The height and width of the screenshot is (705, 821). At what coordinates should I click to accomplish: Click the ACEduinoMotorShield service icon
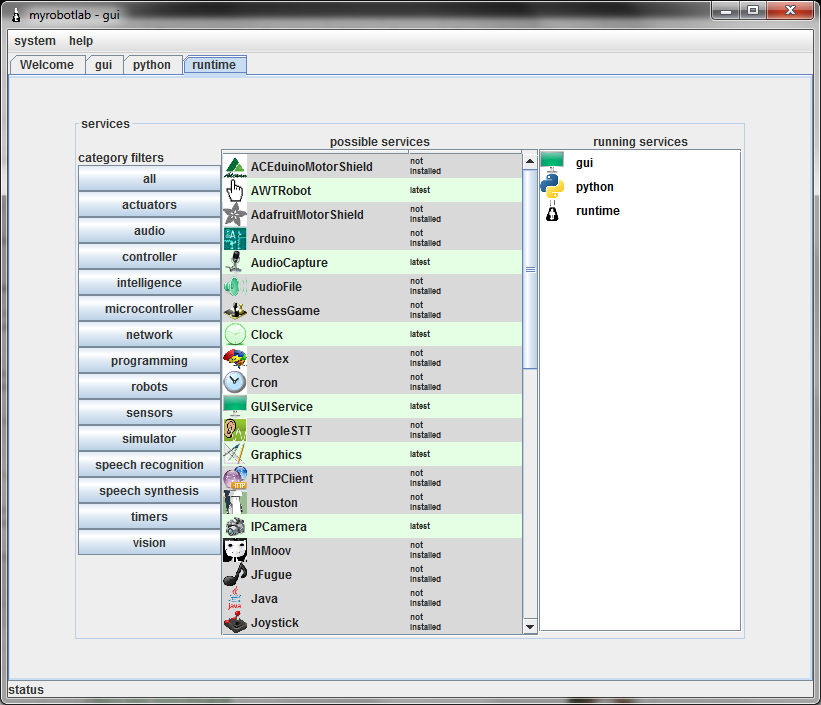tap(235, 167)
